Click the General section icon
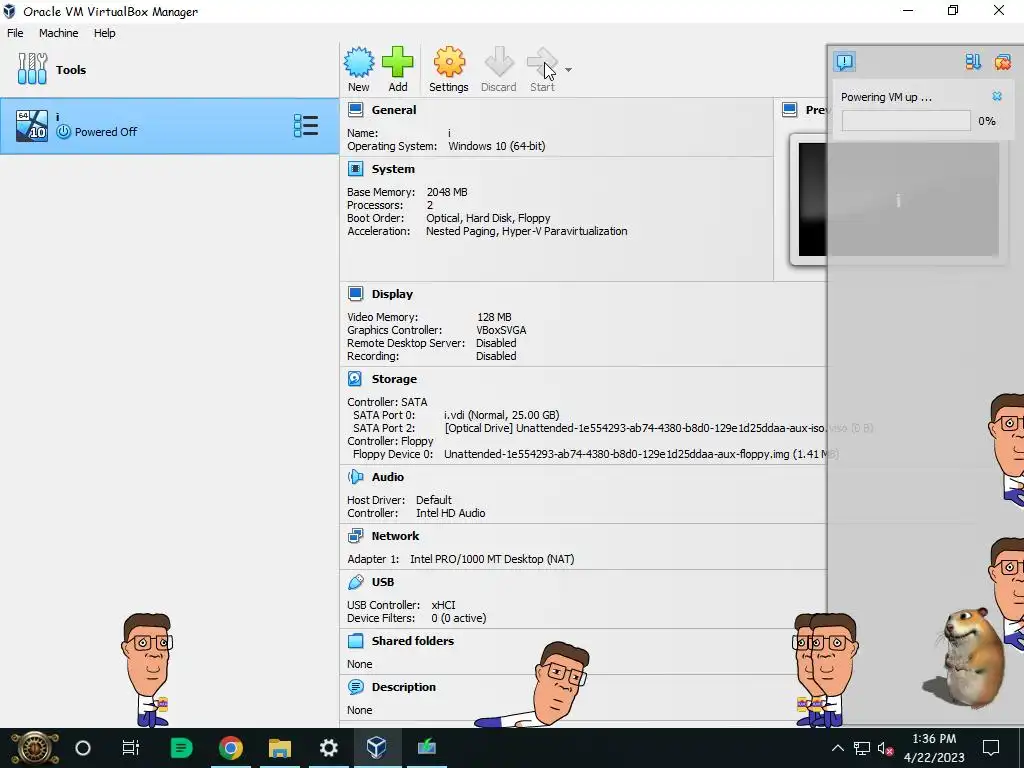1024x768 pixels. click(x=355, y=110)
